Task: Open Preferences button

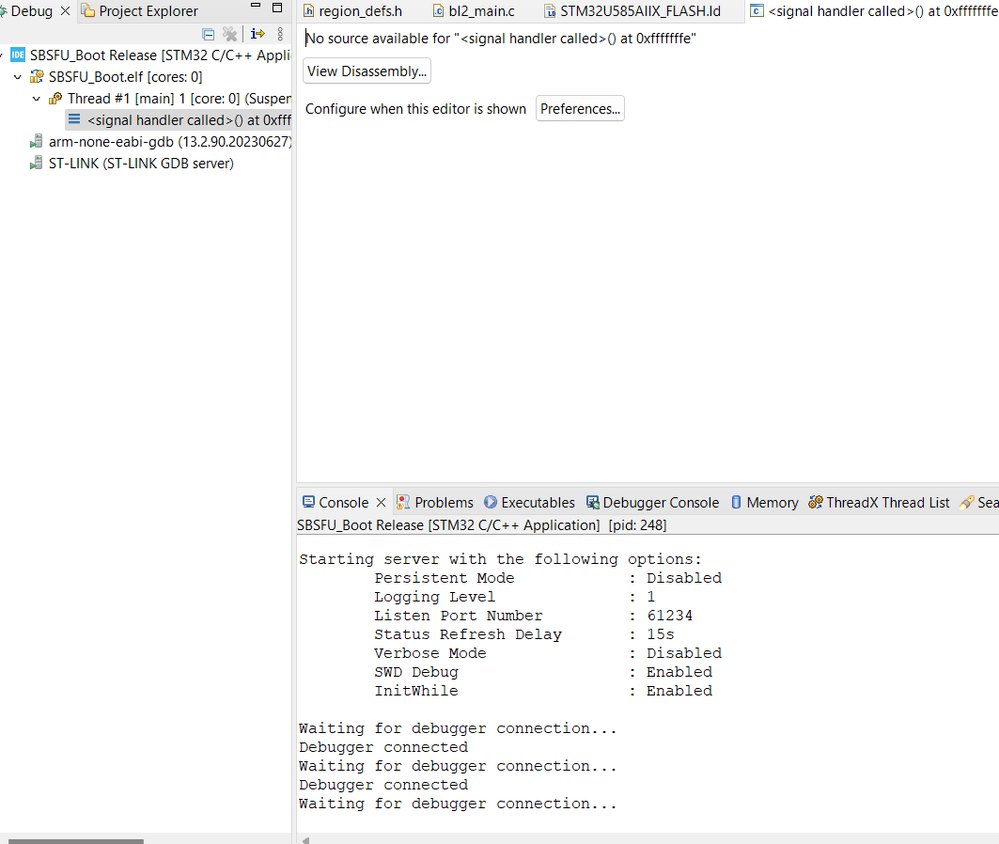Action: (x=580, y=108)
